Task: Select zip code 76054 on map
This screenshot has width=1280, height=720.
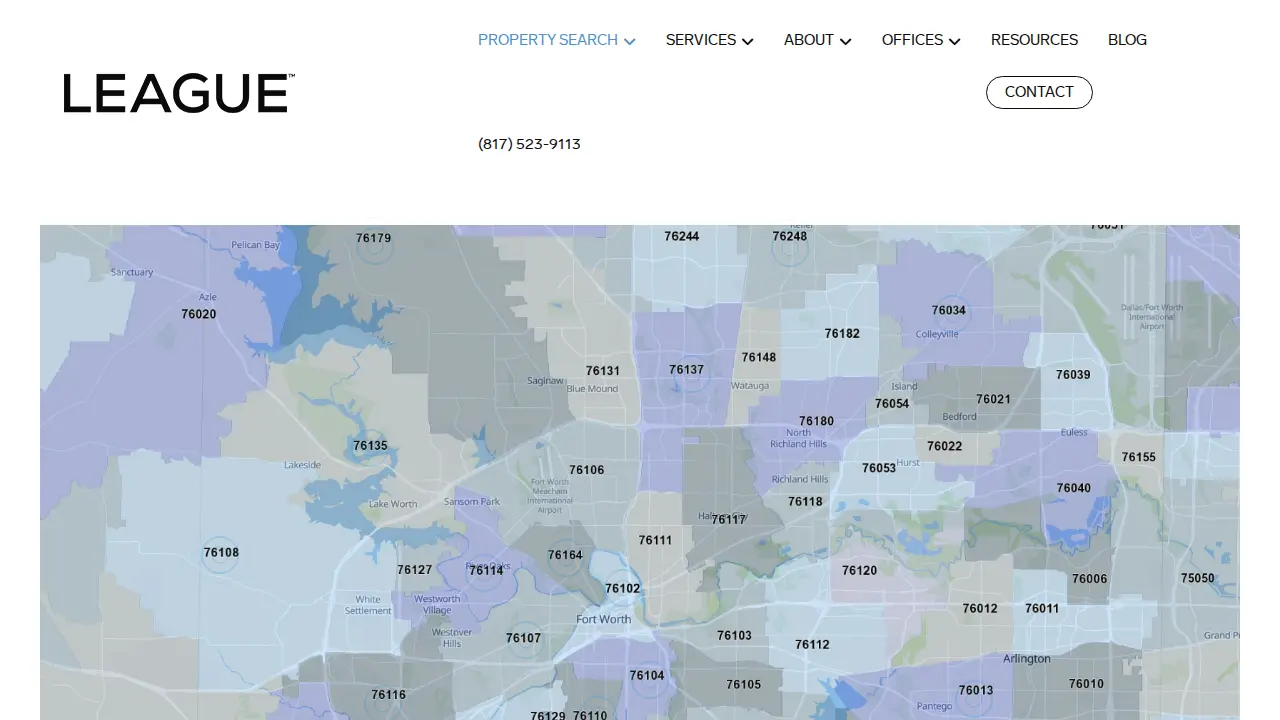Action: tap(892, 404)
